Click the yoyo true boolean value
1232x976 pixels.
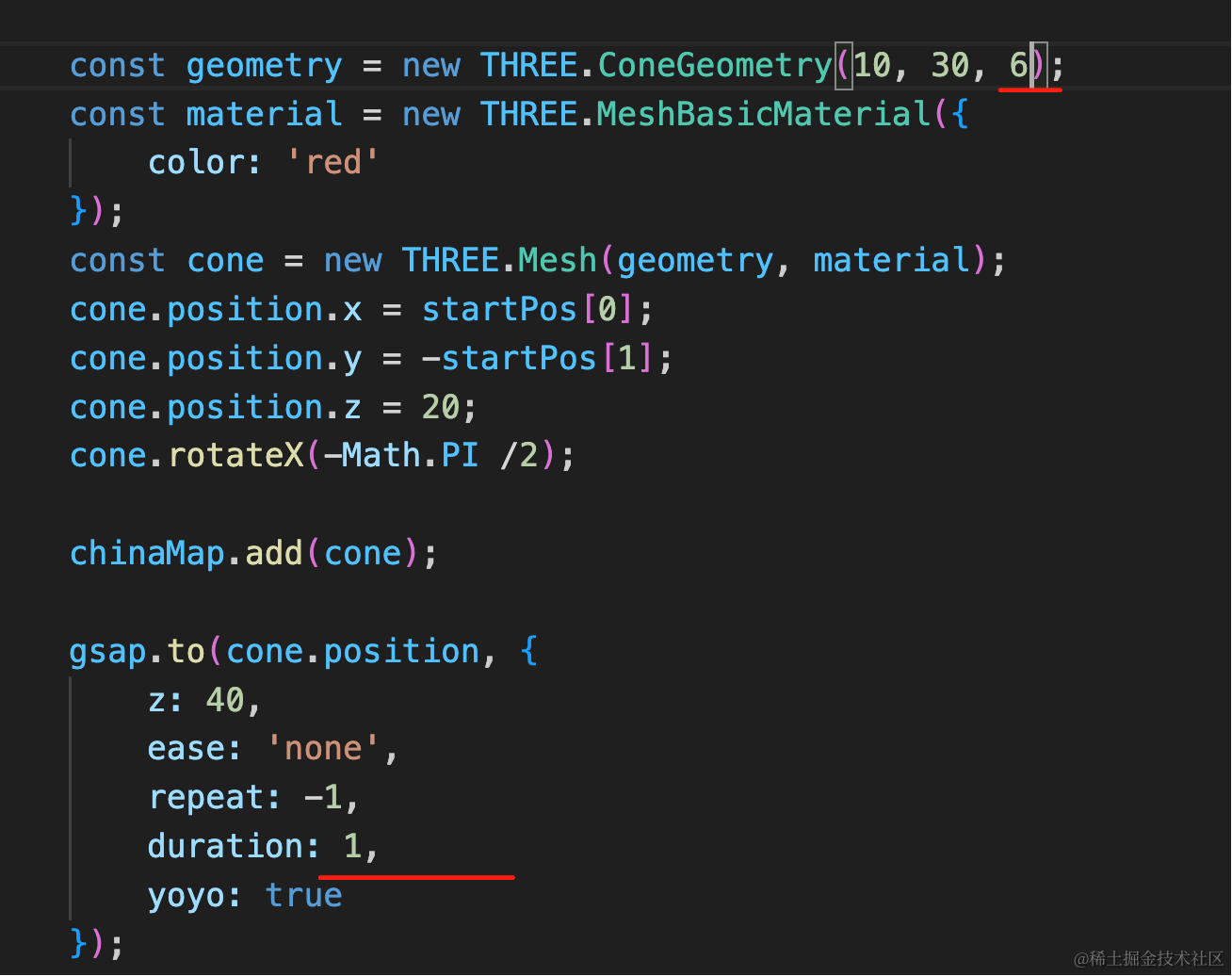(303, 895)
